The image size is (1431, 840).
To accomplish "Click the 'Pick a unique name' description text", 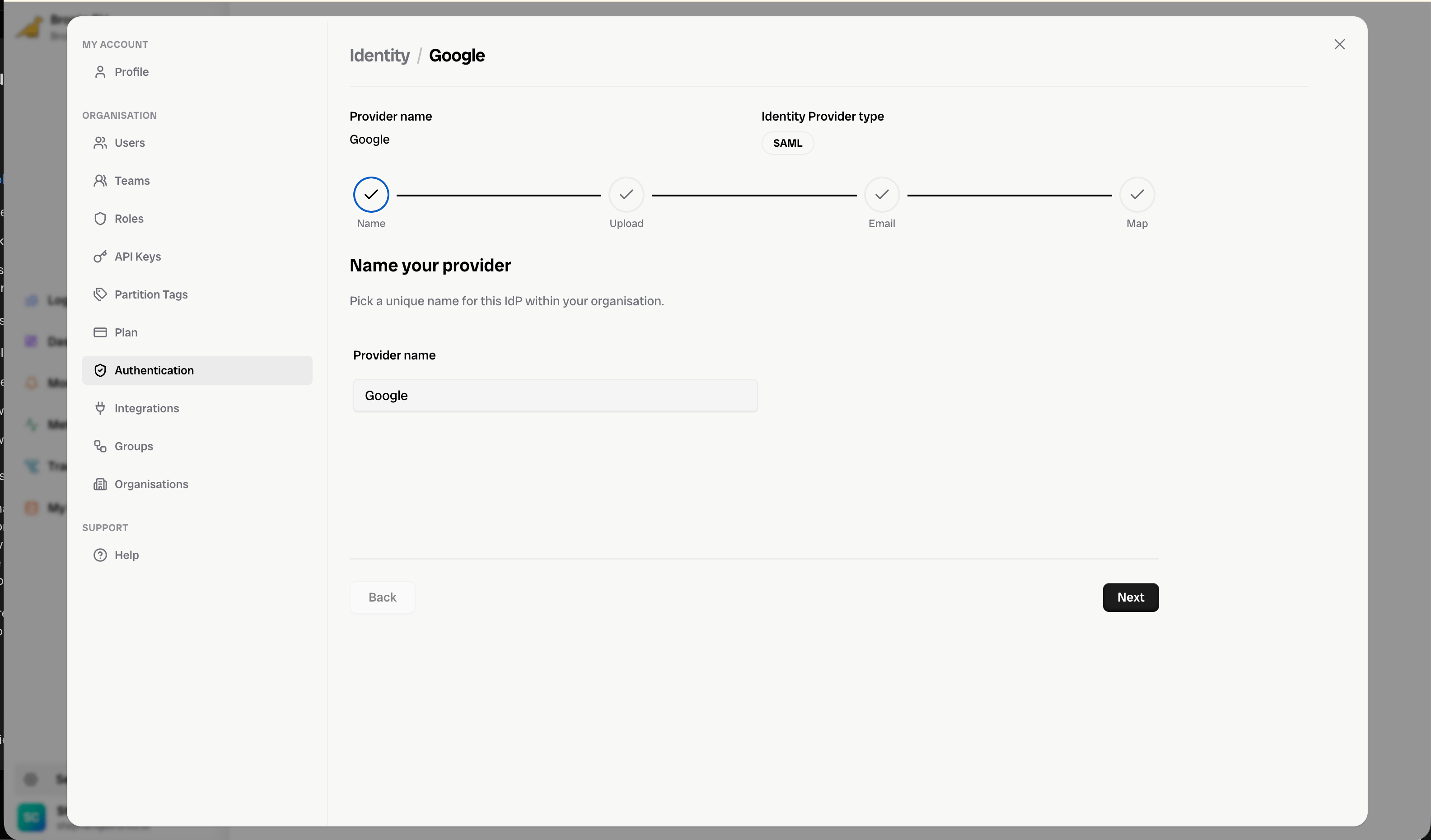I will click(506, 301).
